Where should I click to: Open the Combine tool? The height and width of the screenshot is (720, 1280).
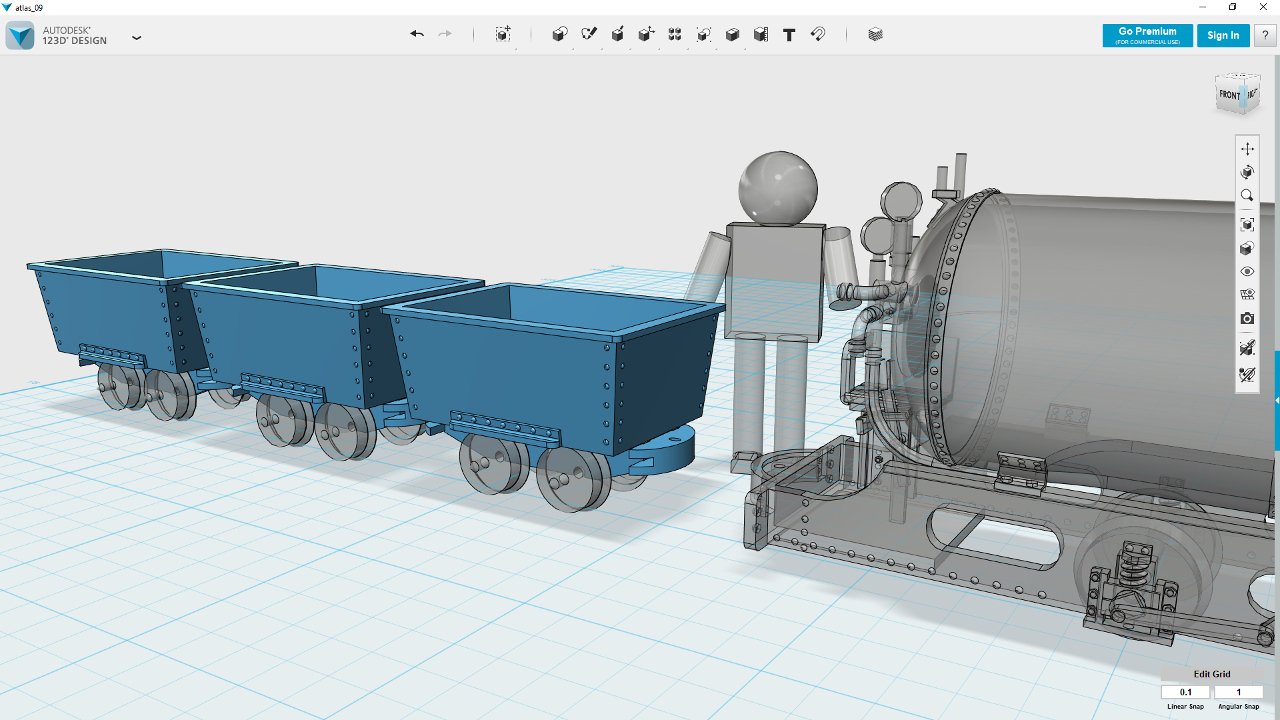tap(732, 34)
